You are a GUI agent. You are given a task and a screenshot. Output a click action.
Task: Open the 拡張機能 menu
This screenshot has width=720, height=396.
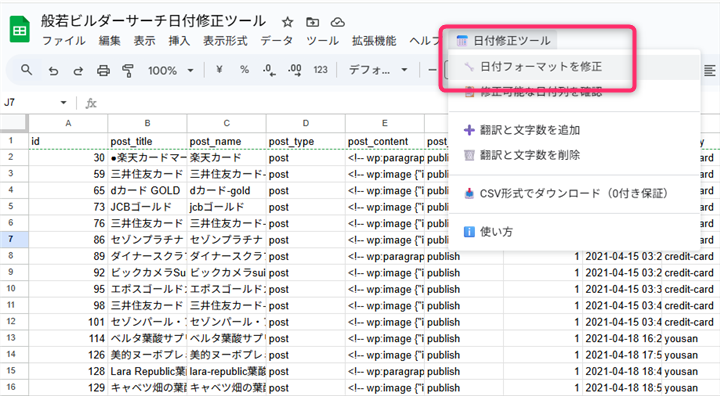pos(374,41)
